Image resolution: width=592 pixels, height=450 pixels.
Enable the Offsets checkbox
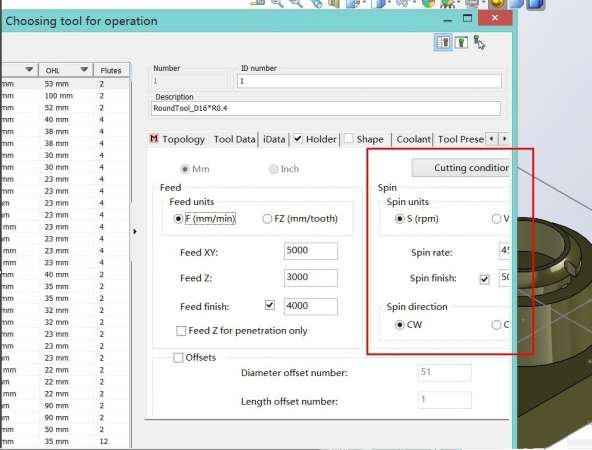(178, 358)
